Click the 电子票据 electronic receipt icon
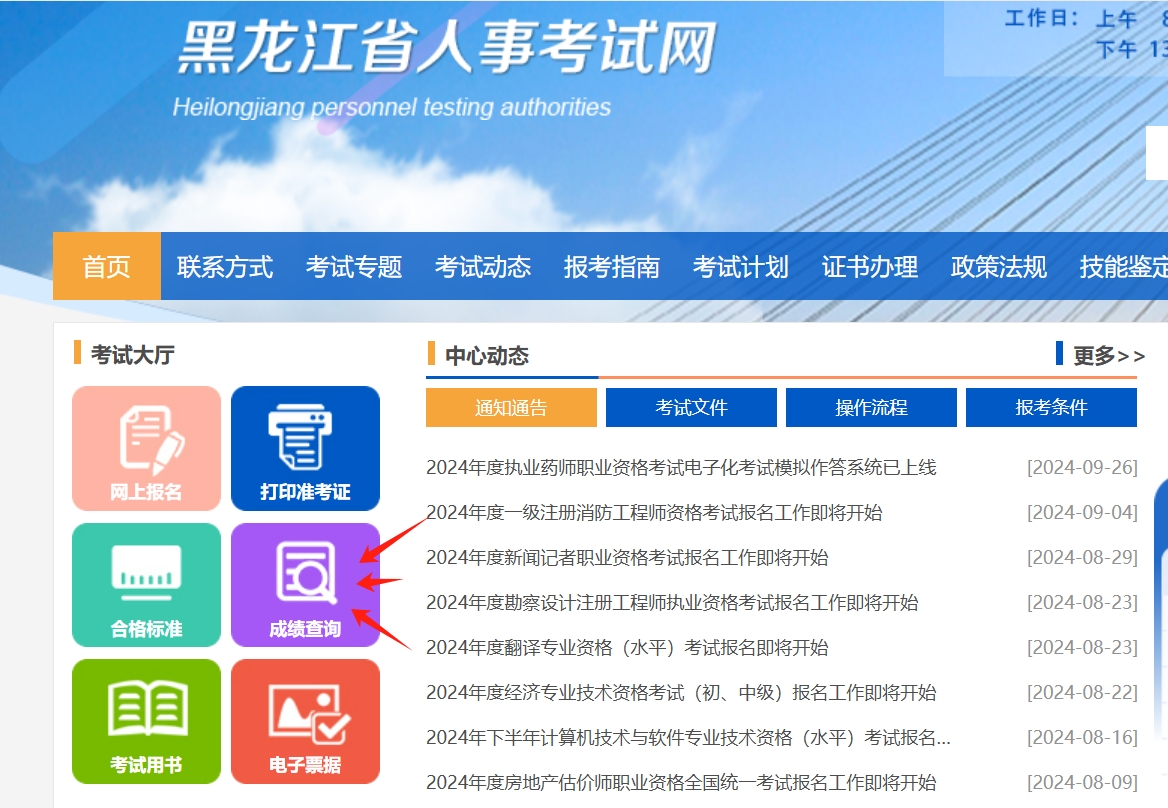 305,720
